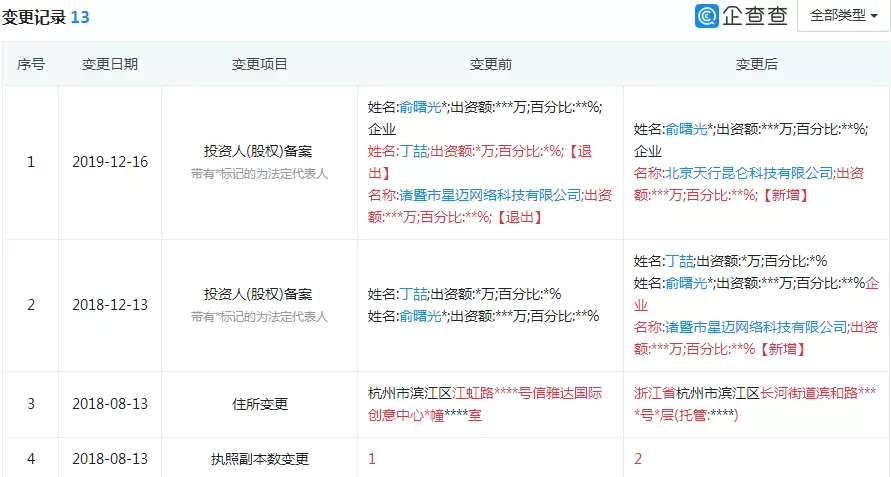The height and width of the screenshot is (477, 891).
Task: Click the 变更后 column header
Action: tap(756, 64)
